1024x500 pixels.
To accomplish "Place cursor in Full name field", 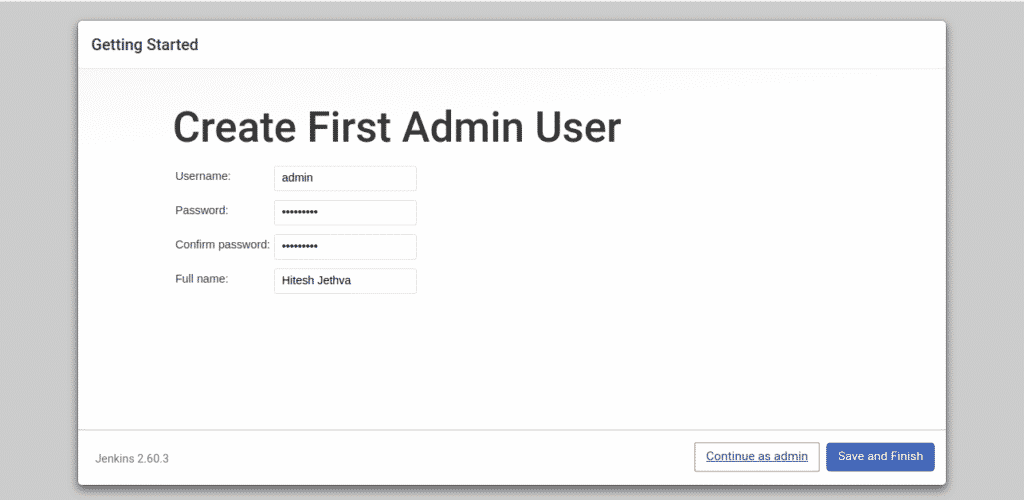I will click(x=345, y=281).
